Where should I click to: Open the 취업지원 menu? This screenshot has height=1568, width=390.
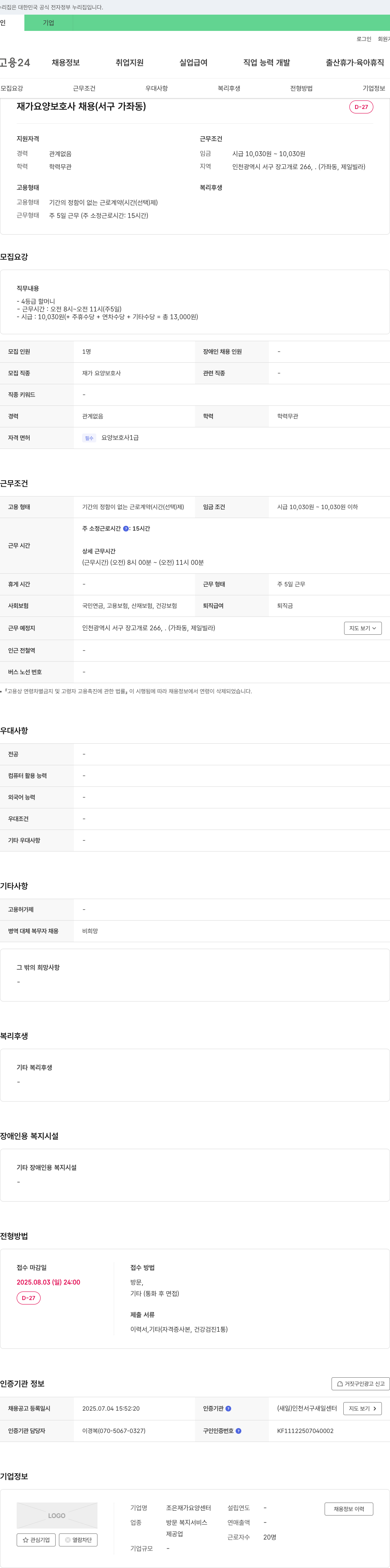(x=130, y=63)
